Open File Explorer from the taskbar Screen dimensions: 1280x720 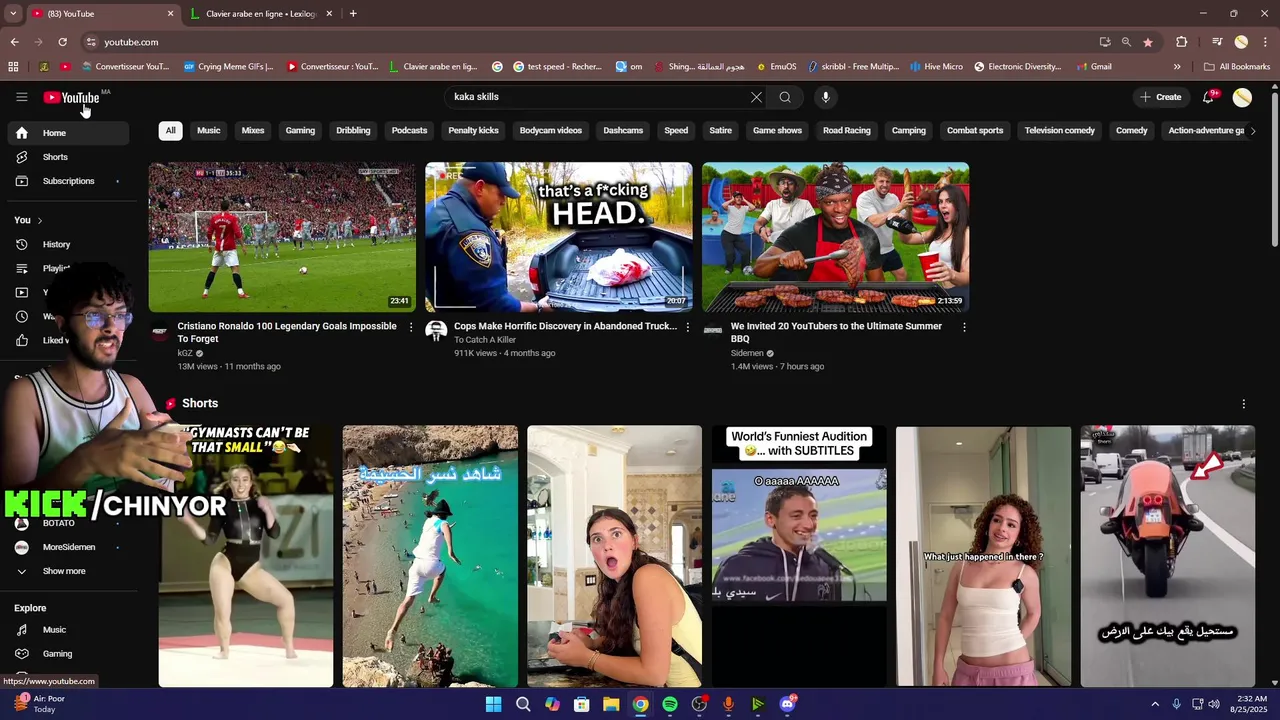point(611,704)
